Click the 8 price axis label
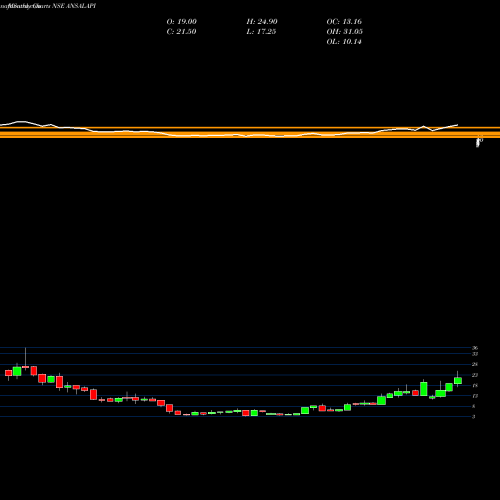 point(474,406)
